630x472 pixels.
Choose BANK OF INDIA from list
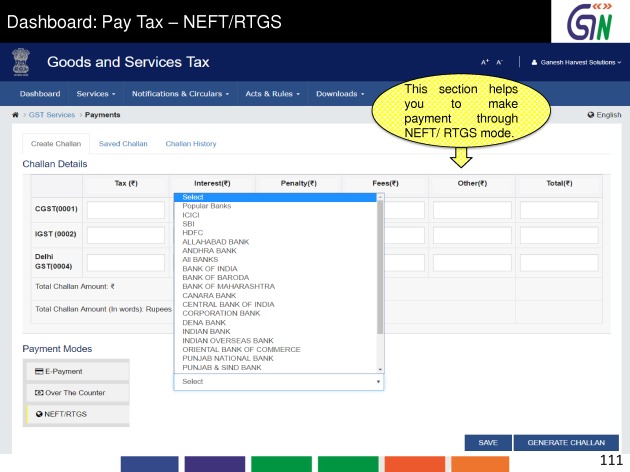click(x=276, y=269)
